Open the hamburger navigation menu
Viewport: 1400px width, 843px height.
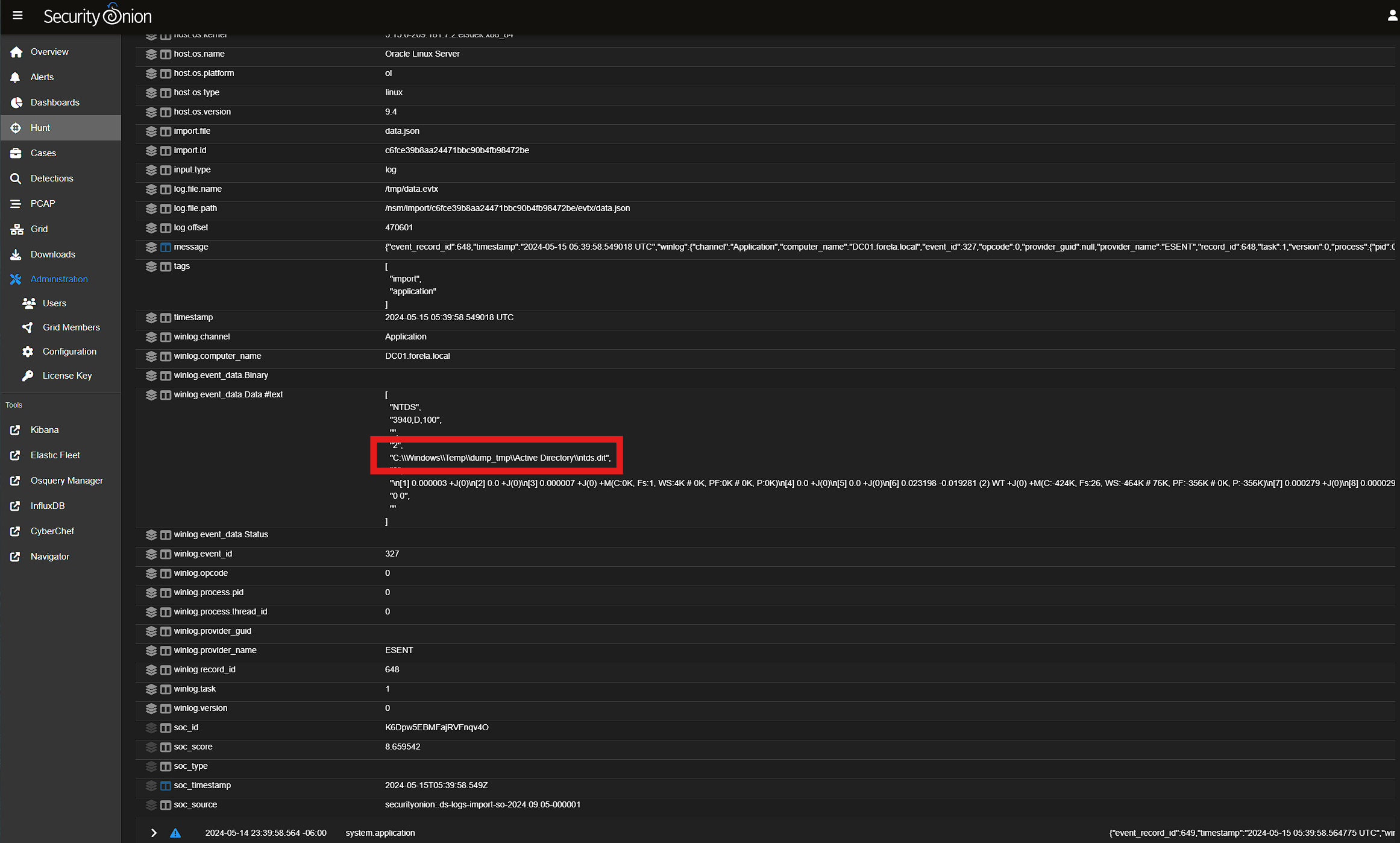17,16
